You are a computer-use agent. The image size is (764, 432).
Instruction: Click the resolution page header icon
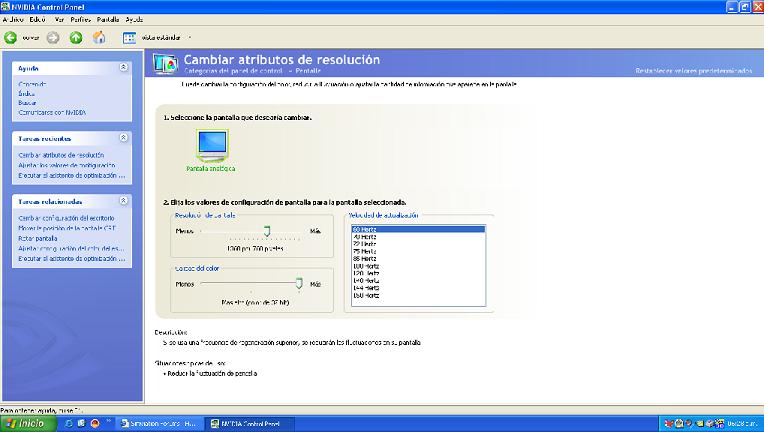165,64
